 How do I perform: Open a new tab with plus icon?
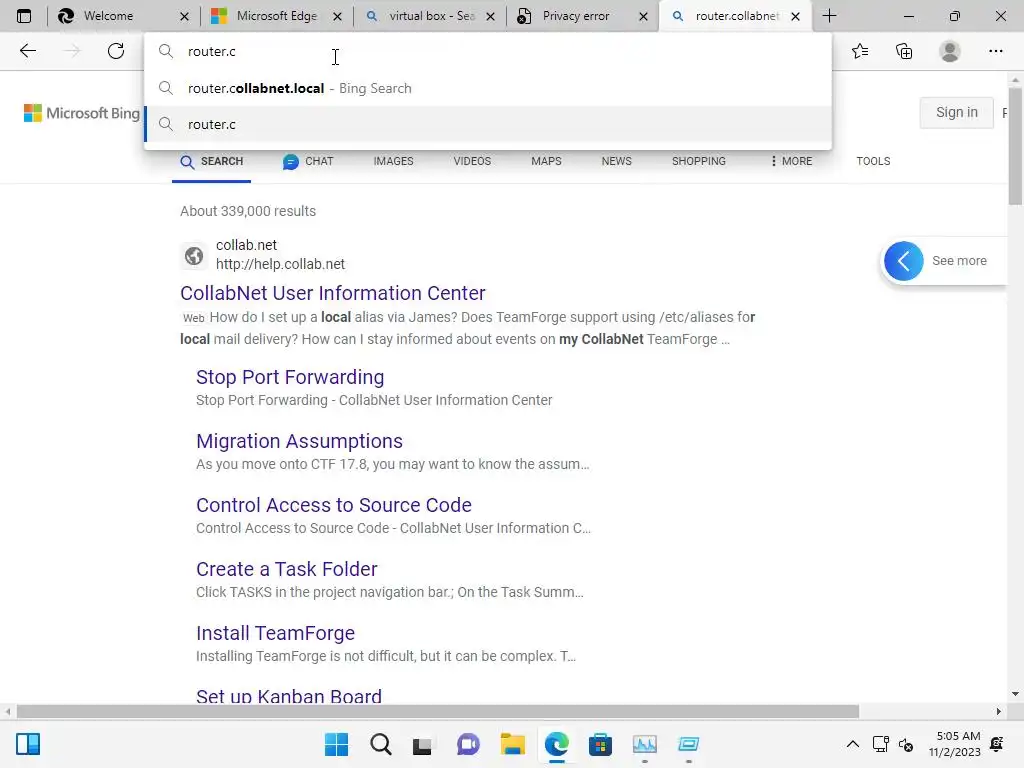click(829, 16)
